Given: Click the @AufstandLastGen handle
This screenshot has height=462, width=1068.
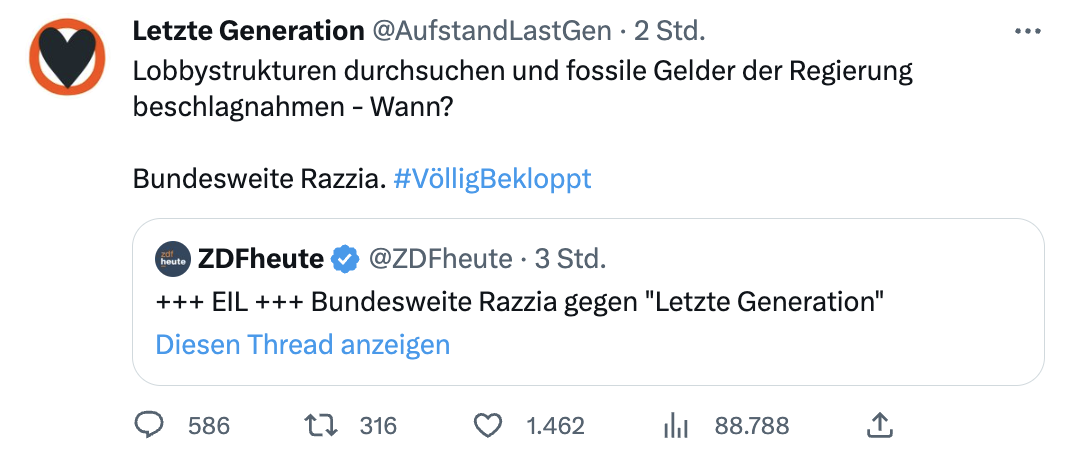Looking at the screenshot, I should click(x=491, y=32).
